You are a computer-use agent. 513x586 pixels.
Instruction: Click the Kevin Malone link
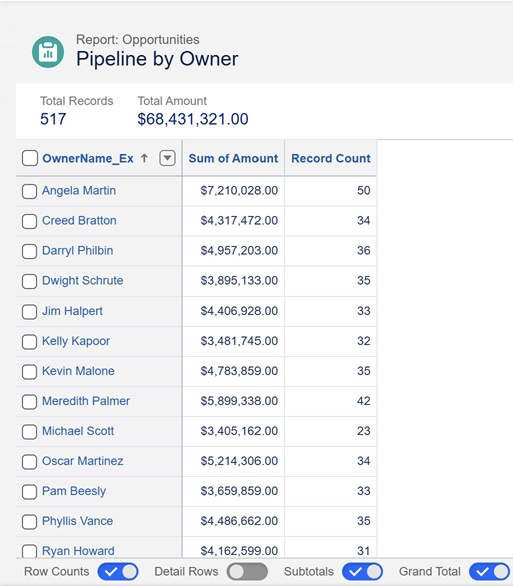point(78,371)
